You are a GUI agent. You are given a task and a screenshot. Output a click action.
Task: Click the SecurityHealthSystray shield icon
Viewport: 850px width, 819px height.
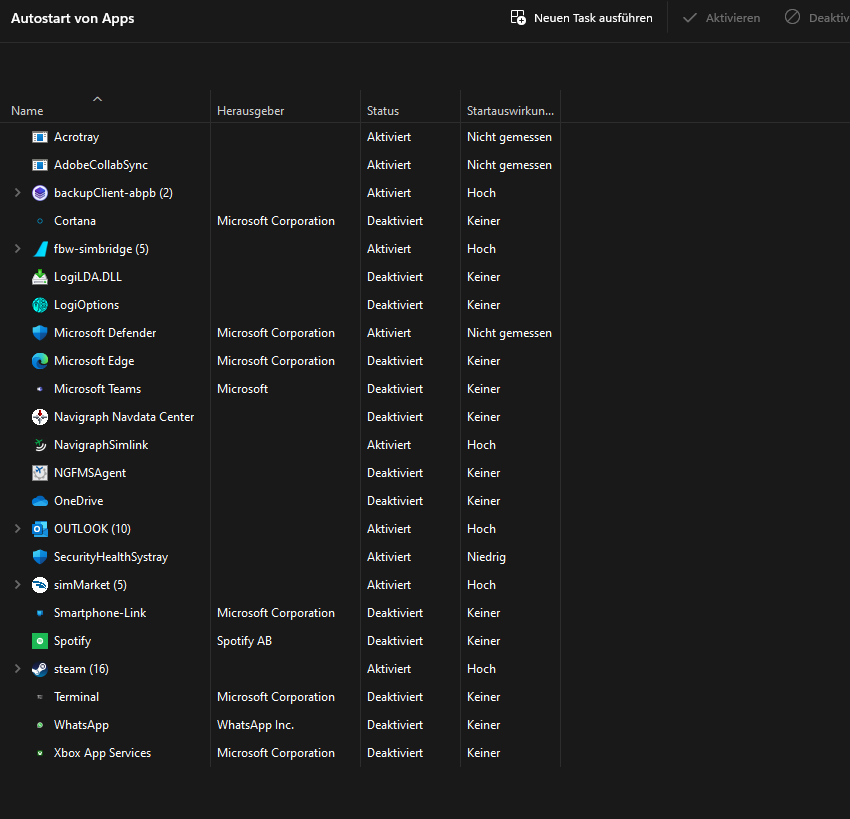pyautogui.click(x=40, y=556)
